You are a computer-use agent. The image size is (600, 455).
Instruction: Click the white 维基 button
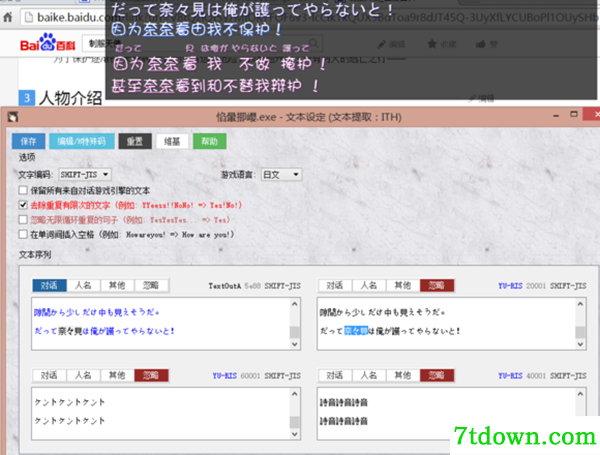(x=172, y=141)
